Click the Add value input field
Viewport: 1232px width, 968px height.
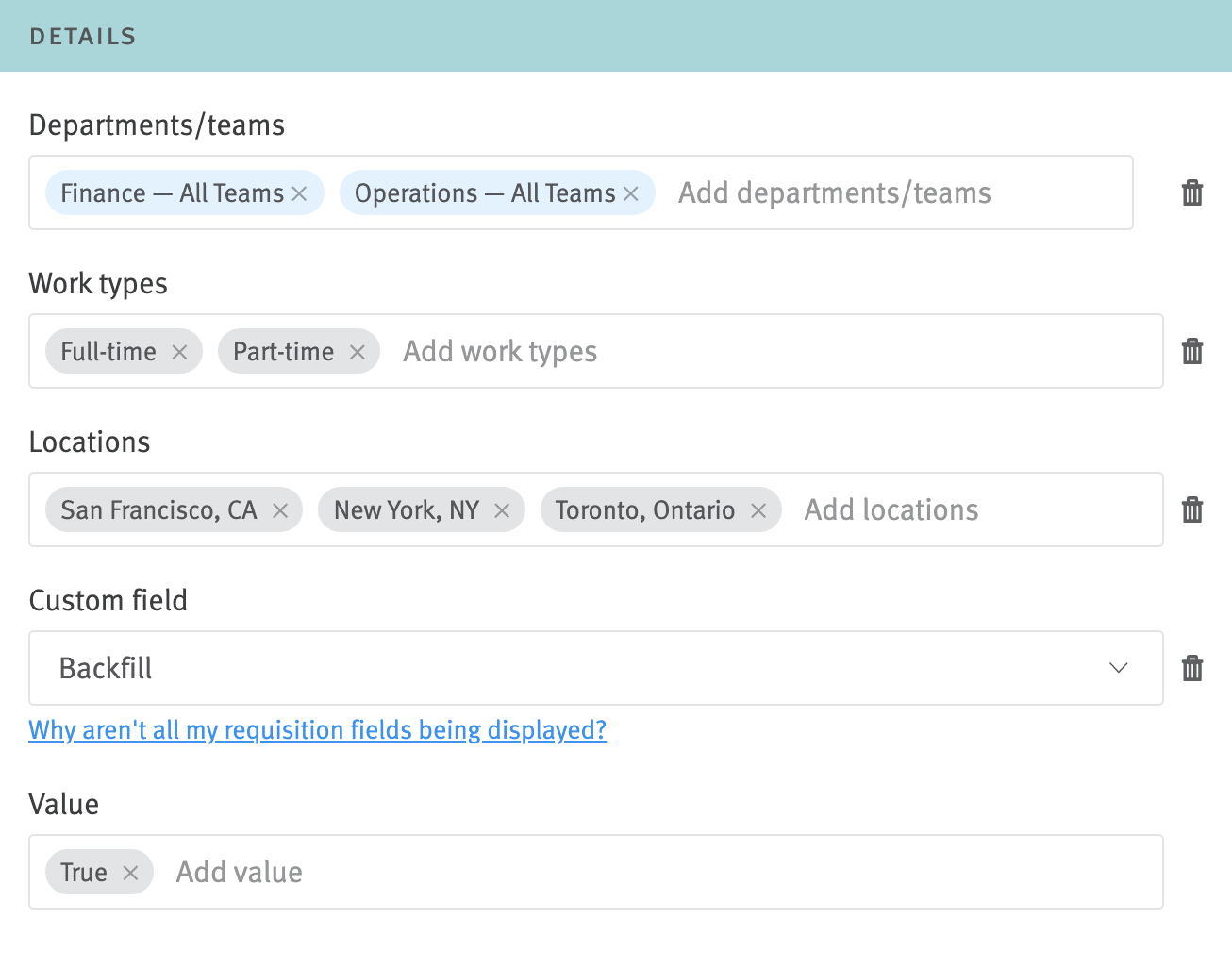pos(239,872)
